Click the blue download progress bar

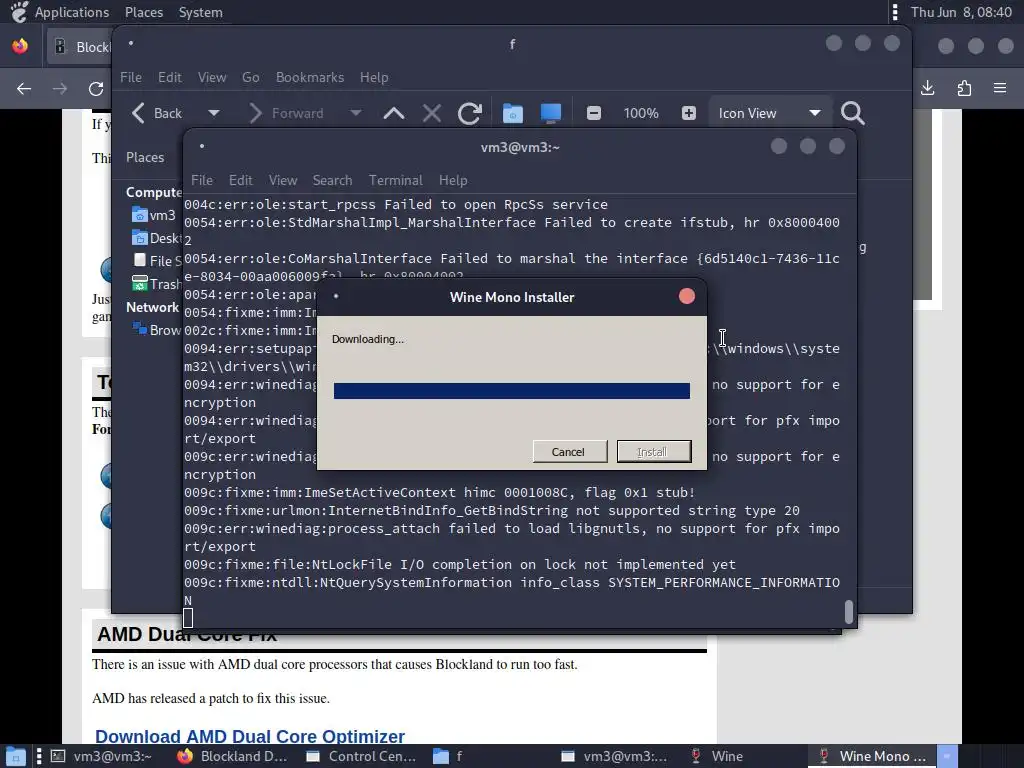tap(511, 391)
